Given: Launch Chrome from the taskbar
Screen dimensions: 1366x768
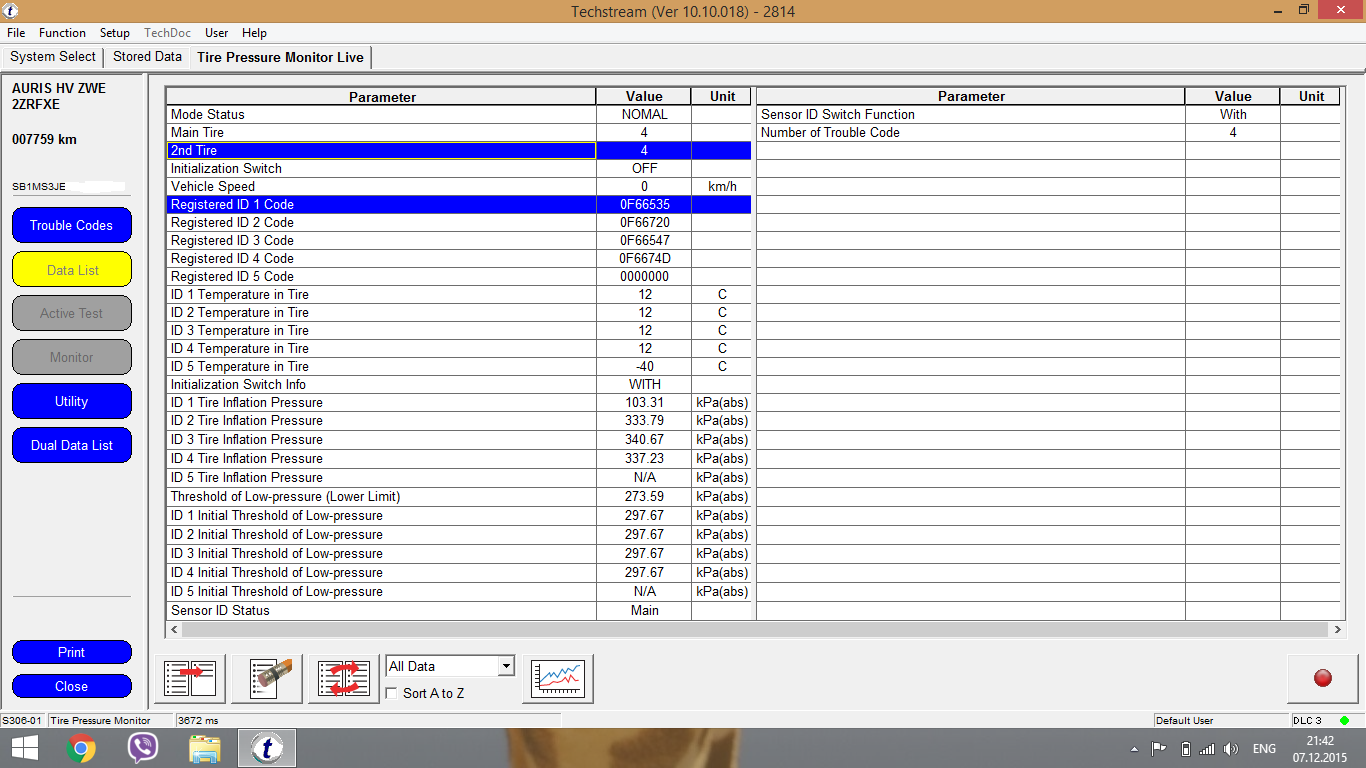Looking at the screenshot, I should (81, 747).
